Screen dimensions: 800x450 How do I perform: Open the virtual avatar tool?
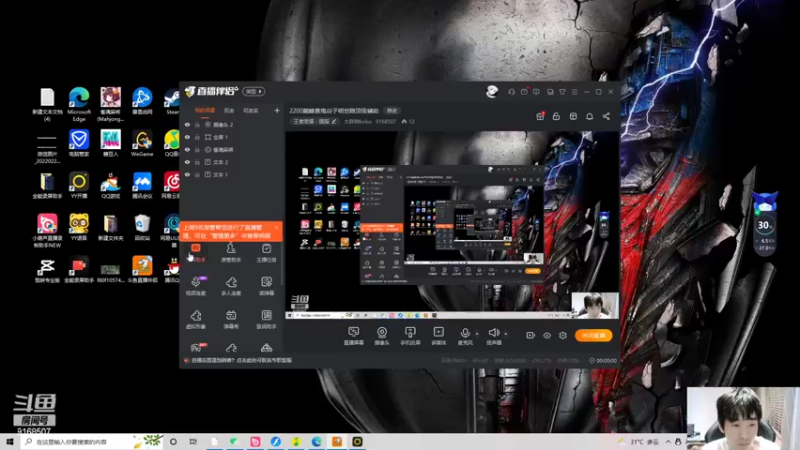point(196,319)
